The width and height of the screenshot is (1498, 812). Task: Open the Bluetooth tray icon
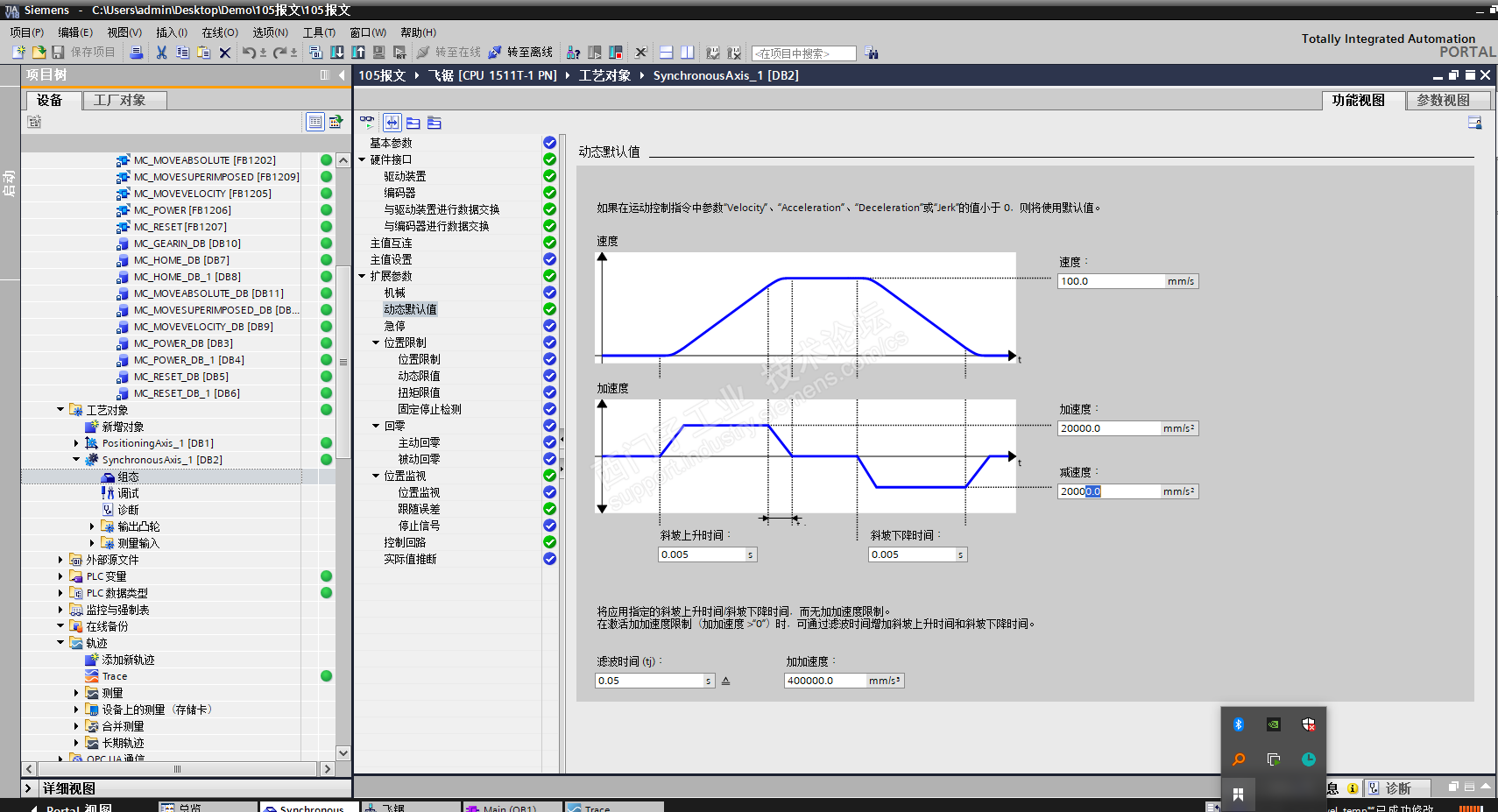pos(1239,724)
